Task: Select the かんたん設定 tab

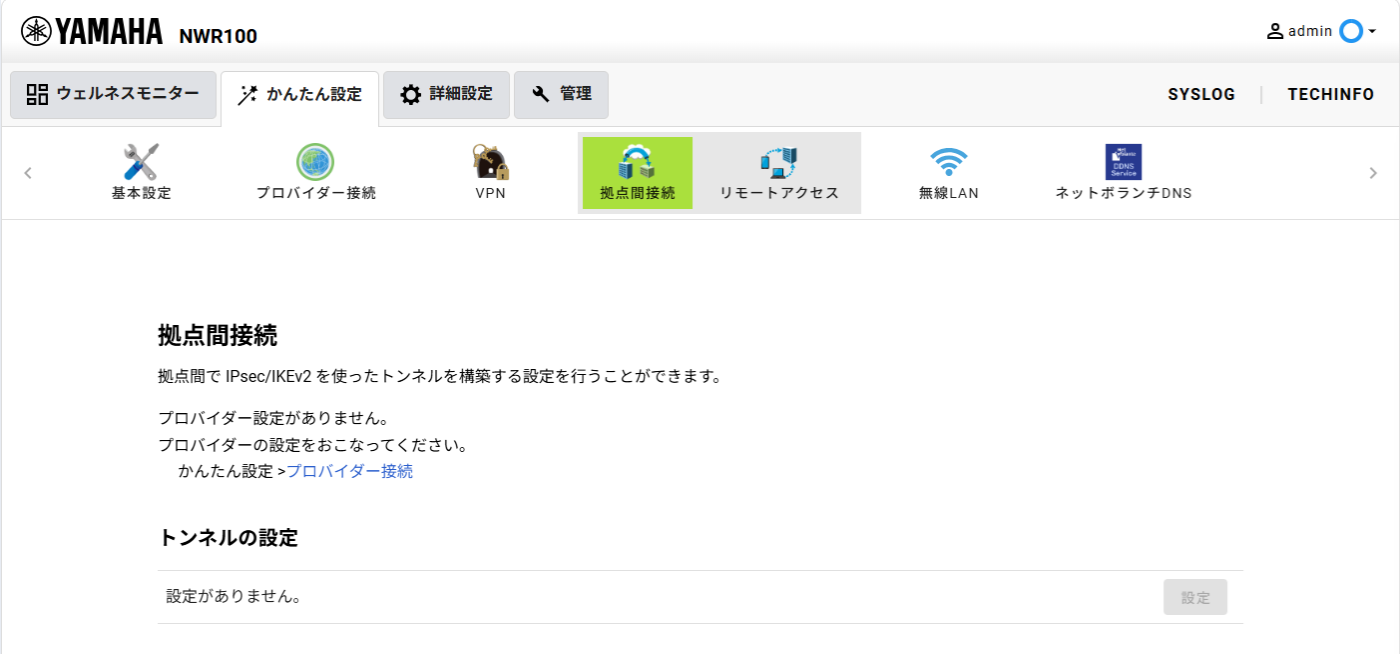Action: 300,96
